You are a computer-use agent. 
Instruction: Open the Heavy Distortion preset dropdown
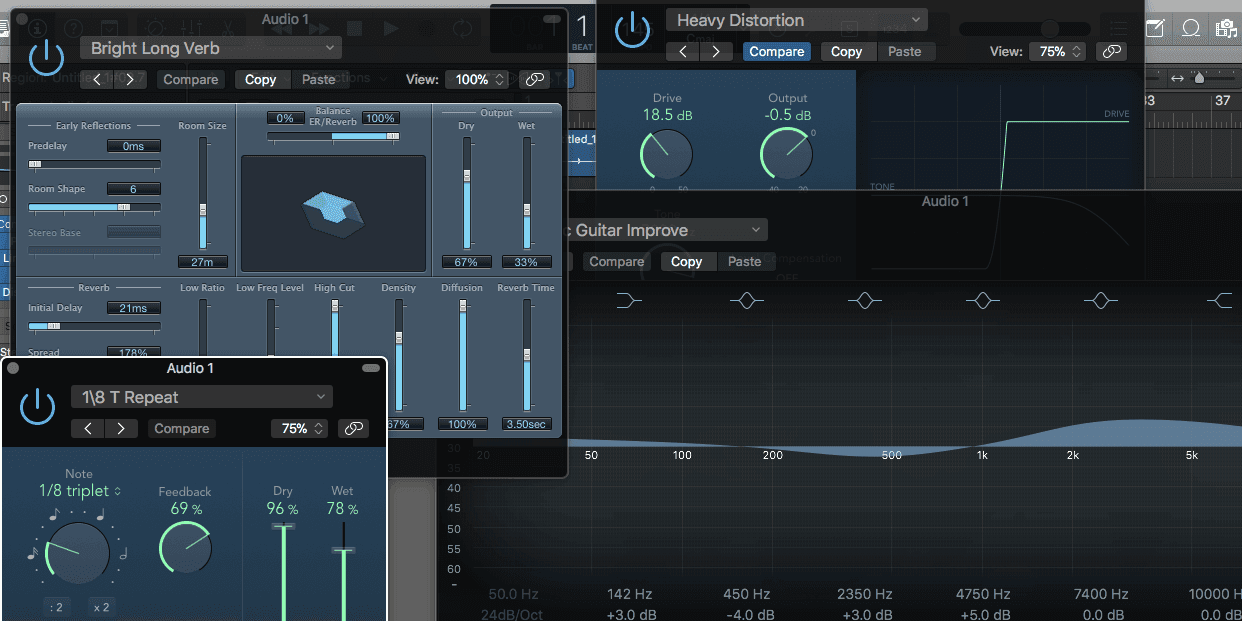point(796,19)
